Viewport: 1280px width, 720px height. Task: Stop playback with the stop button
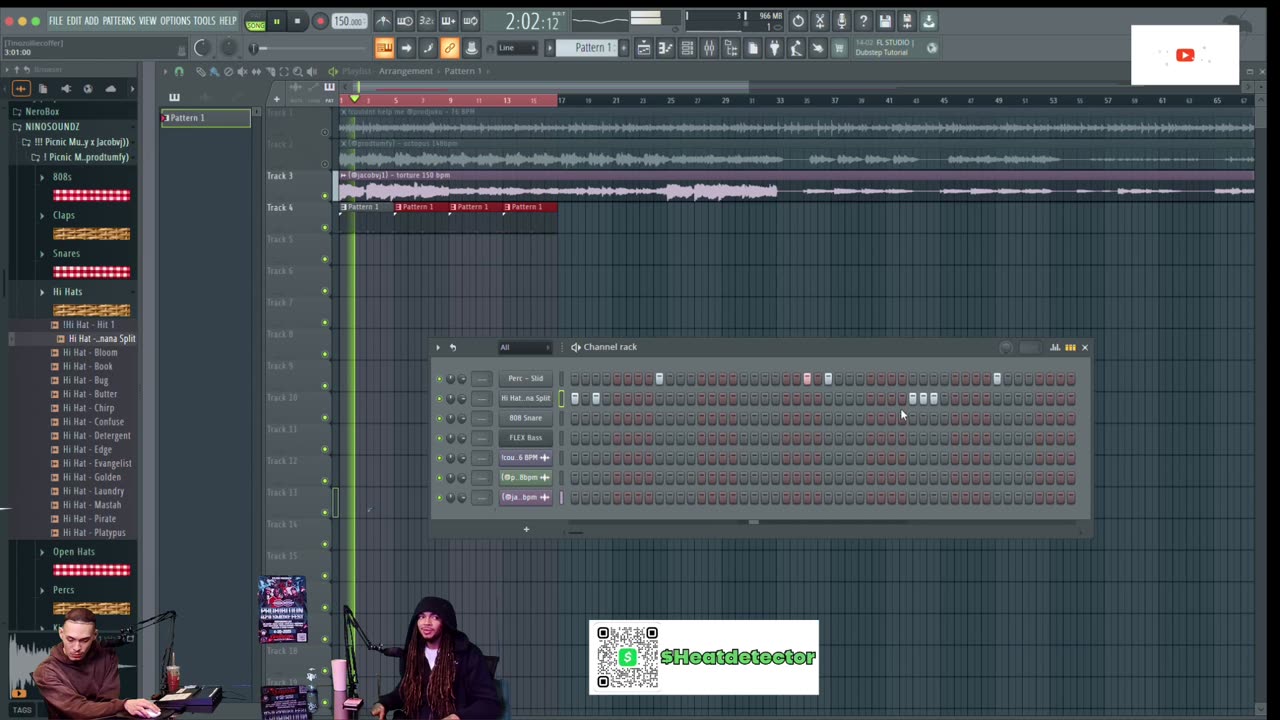click(297, 21)
